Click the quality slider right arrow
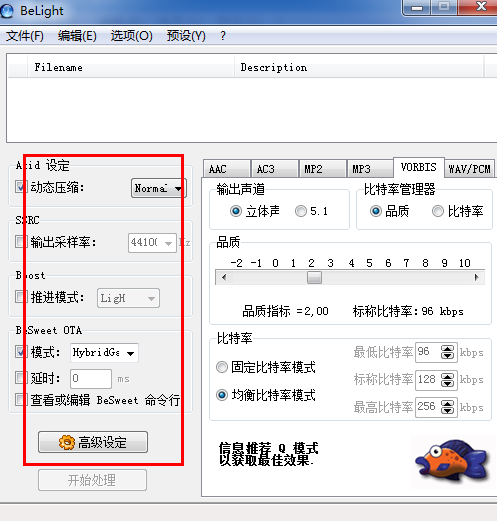The image size is (497, 521). tap(477, 277)
